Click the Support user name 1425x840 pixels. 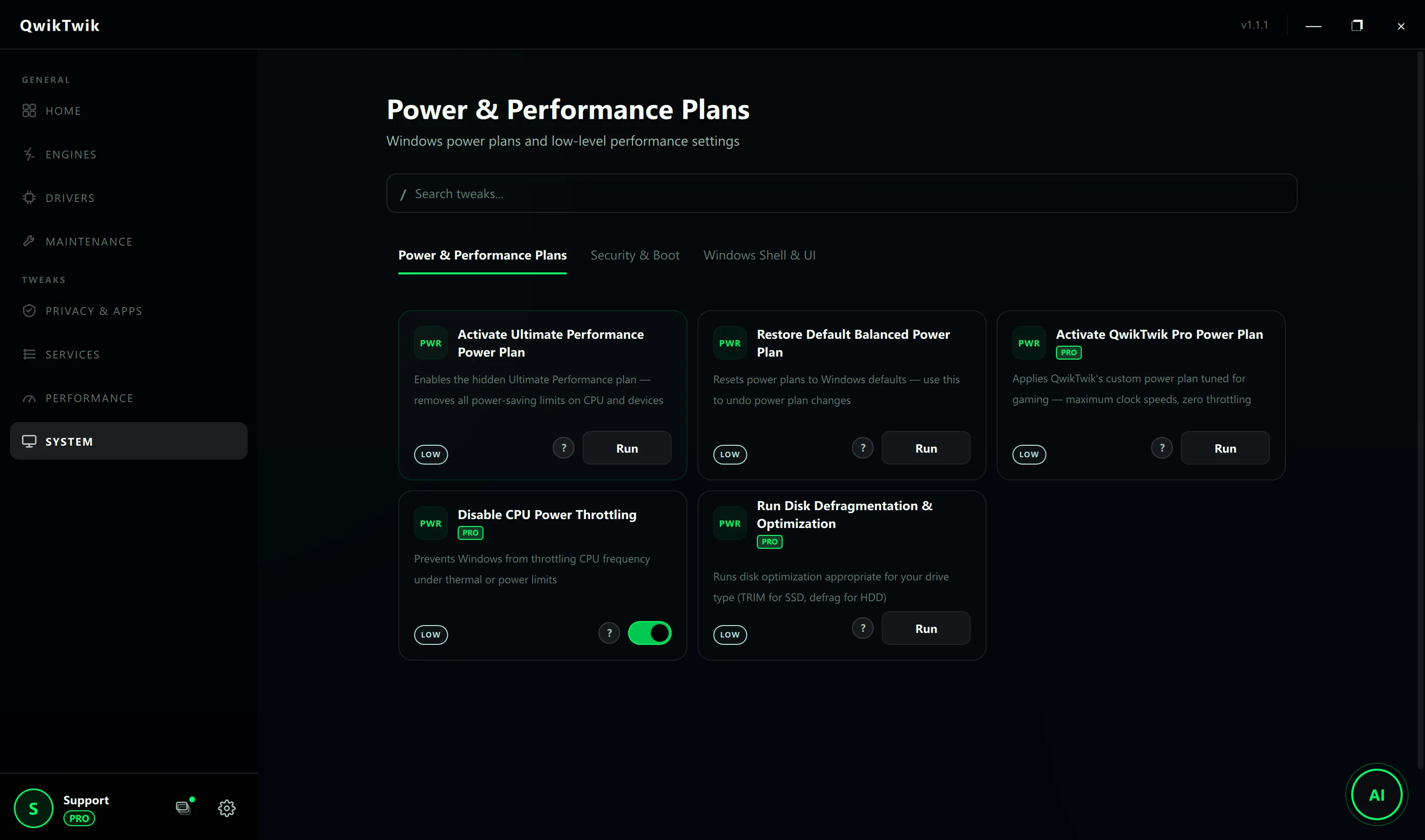tap(86, 800)
